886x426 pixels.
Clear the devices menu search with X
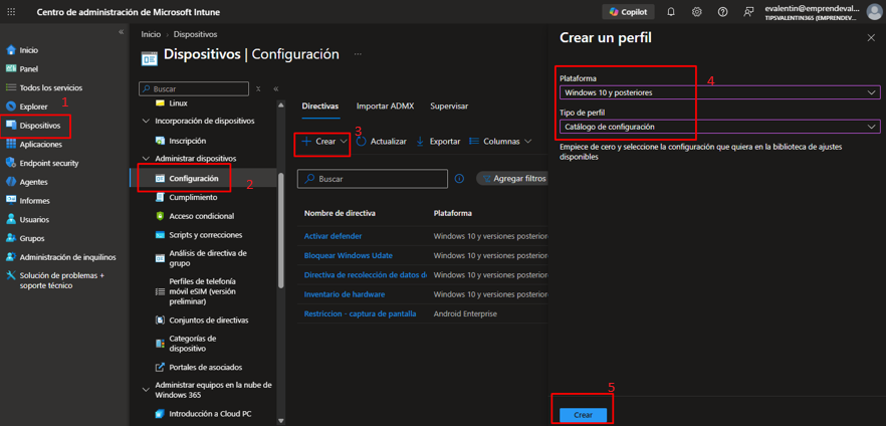258,89
